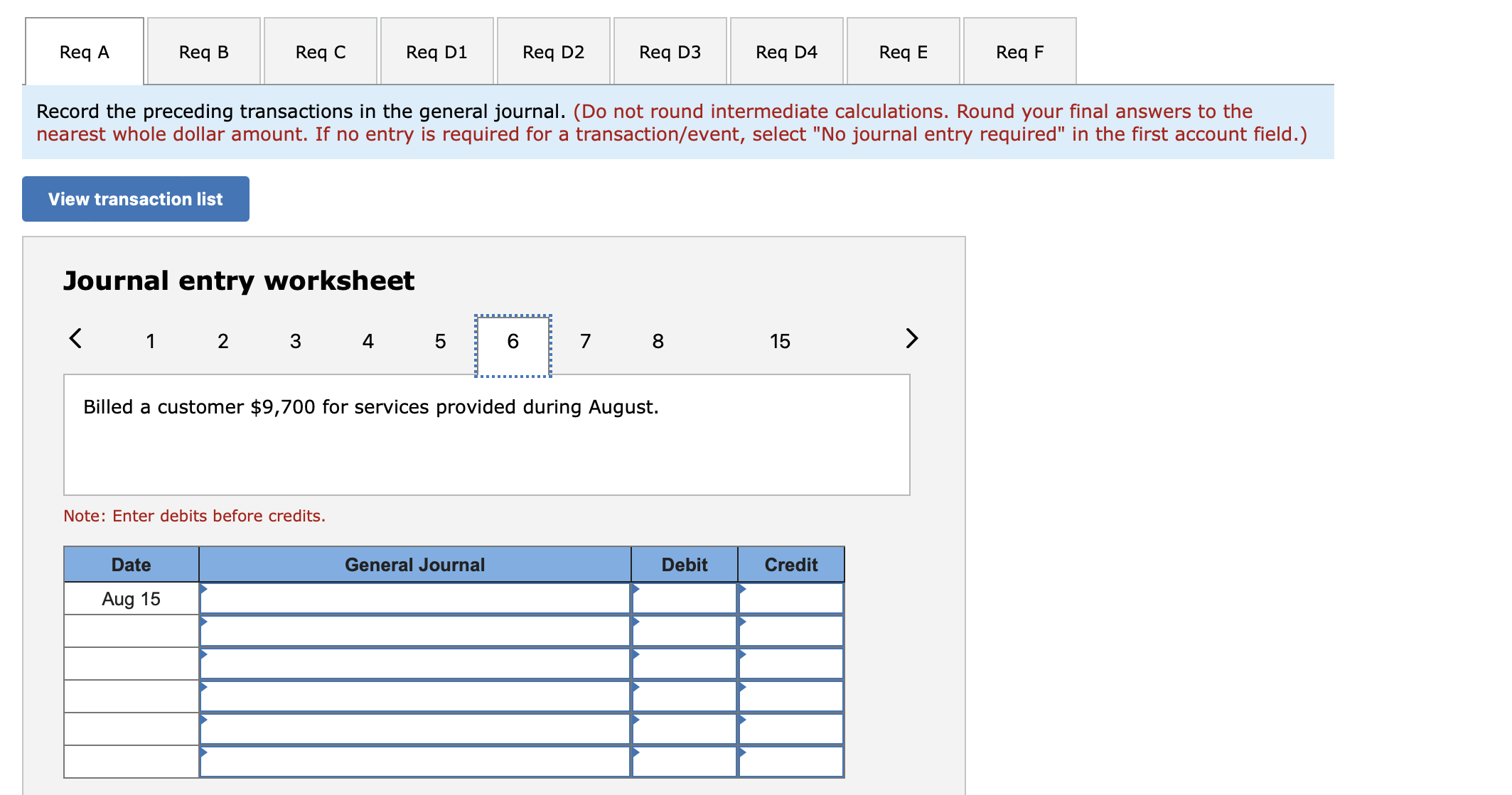
Task: Navigate to transaction 1
Action: (151, 341)
